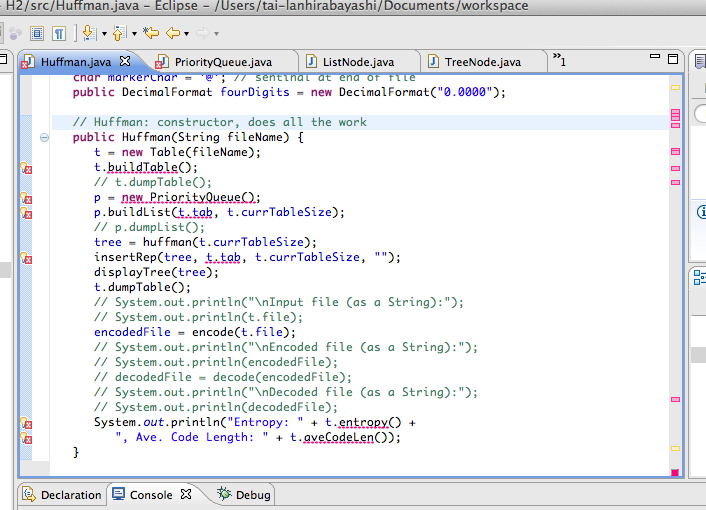706x510 pixels.
Task: Click the t.dumpTable(); statement
Action: 142,287
